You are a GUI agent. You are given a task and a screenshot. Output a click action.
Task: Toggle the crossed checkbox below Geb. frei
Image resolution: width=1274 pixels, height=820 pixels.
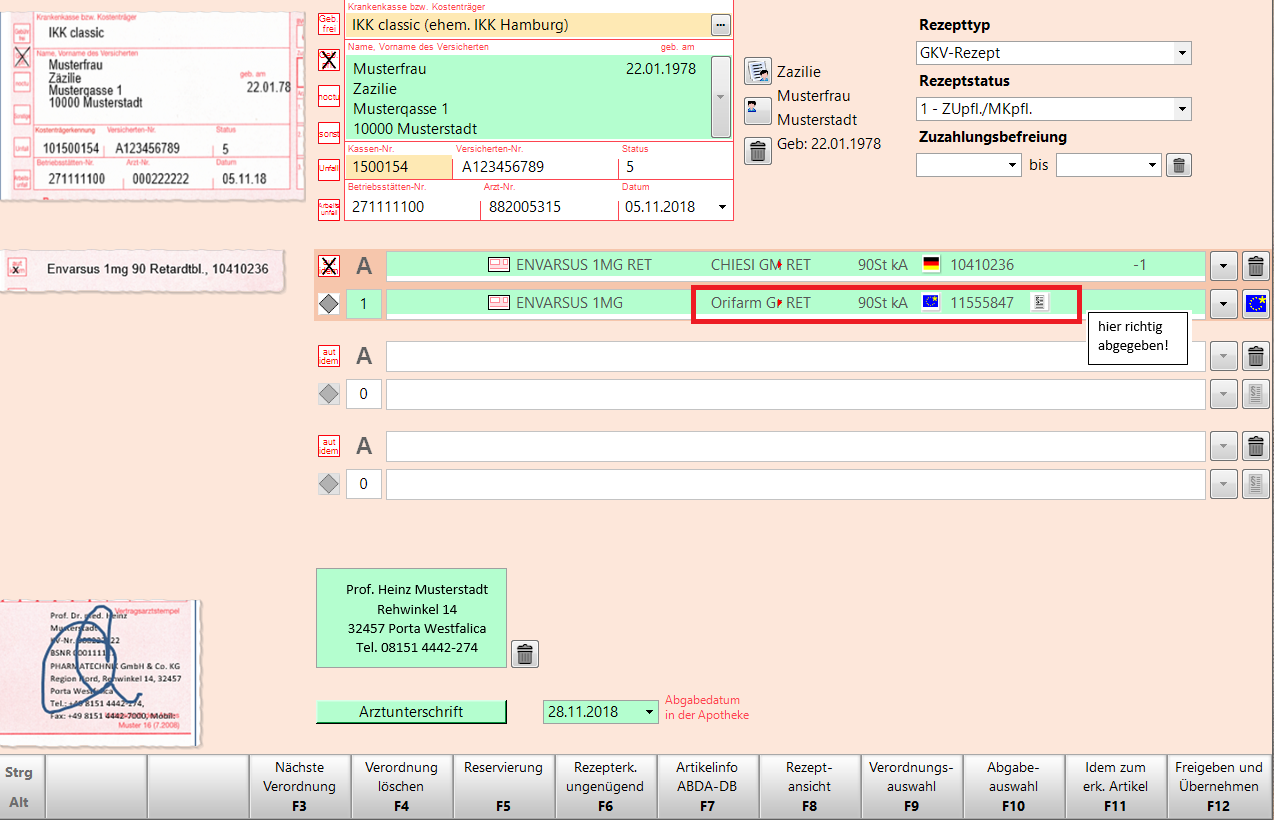[328, 60]
